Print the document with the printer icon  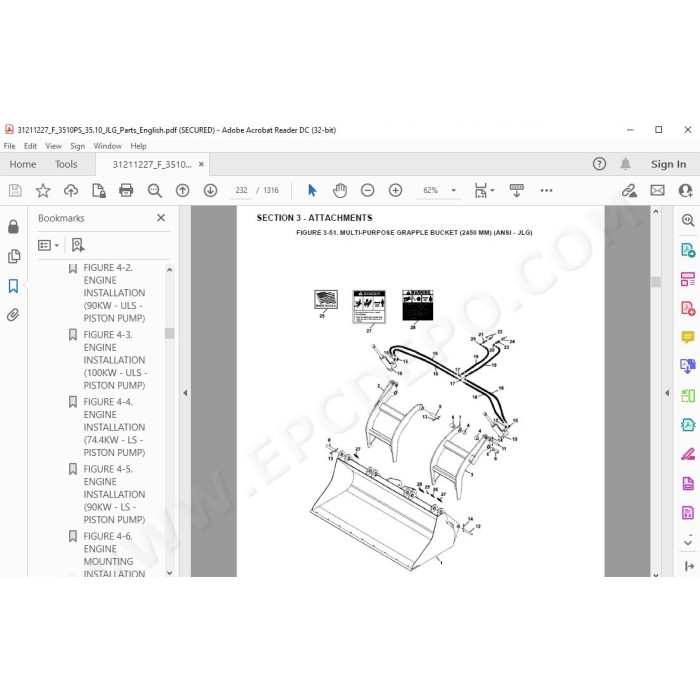[x=126, y=191]
